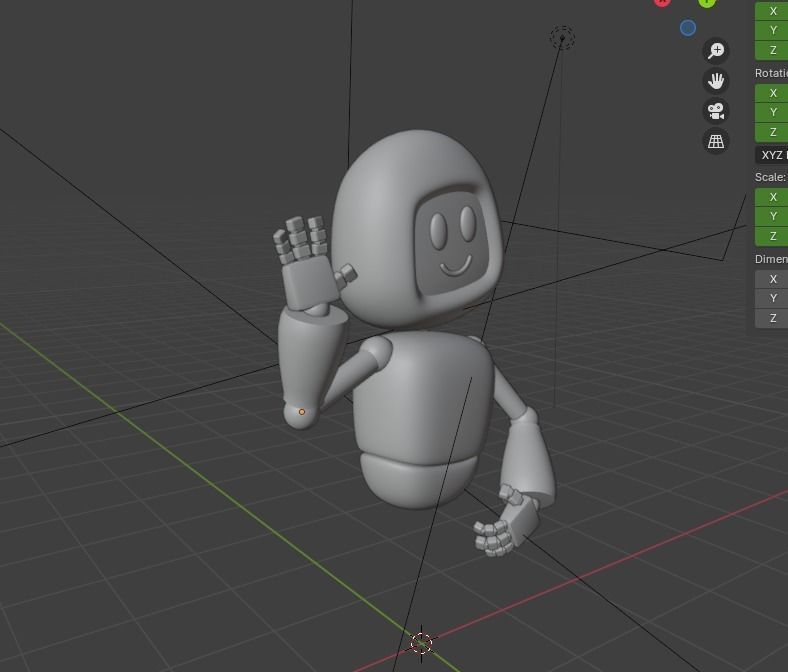
Task: Click the X field under Rotation
Action: 771,93
